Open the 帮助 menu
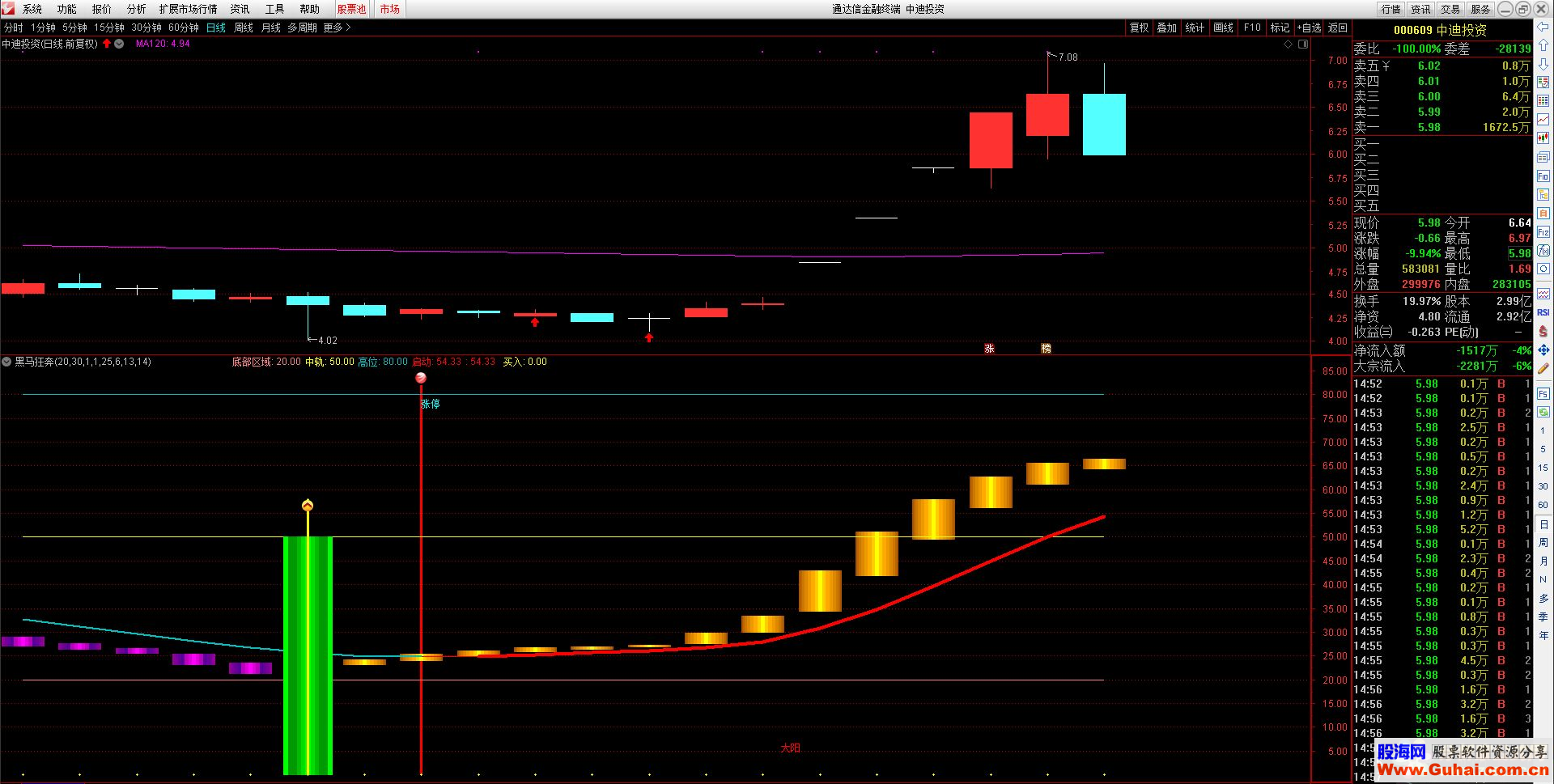The height and width of the screenshot is (784, 1554). (310, 9)
